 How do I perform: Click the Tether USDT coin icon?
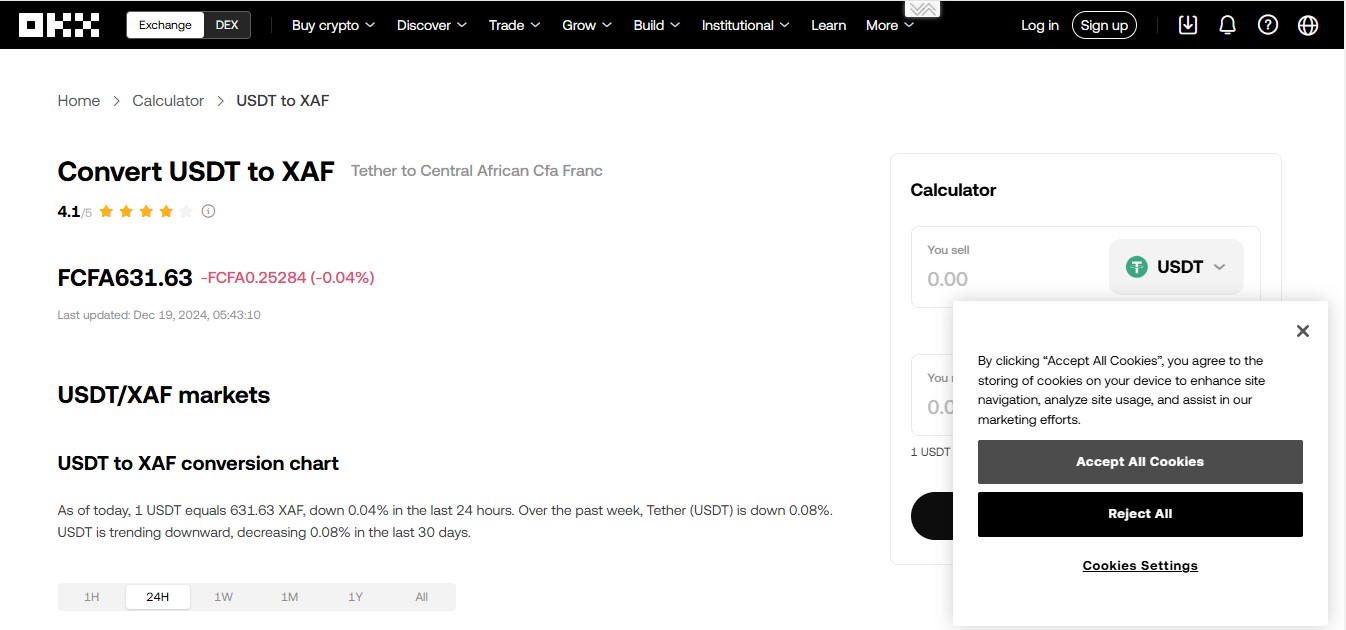(1136, 267)
